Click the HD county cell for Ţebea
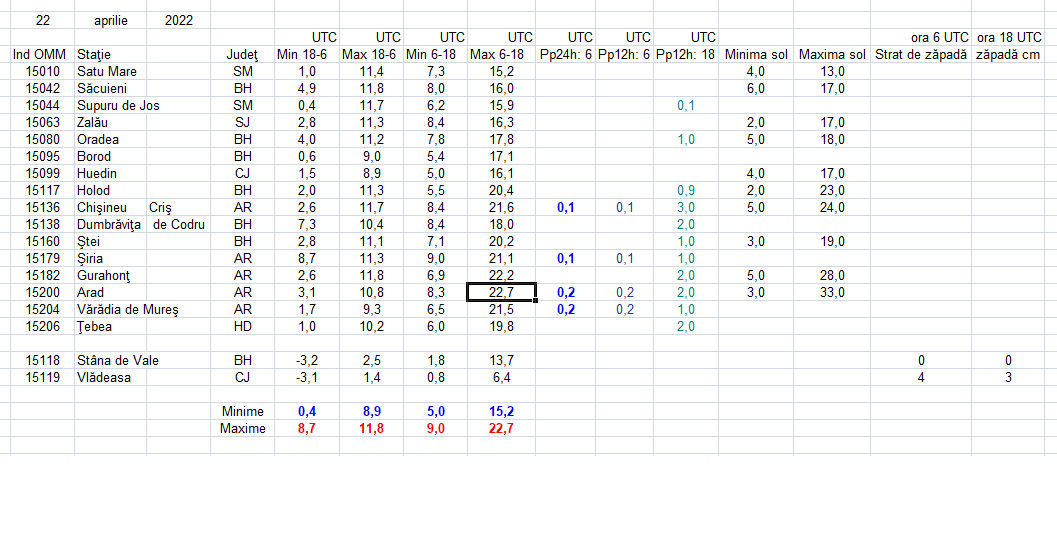1057x540 pixels. [x=243, y=327]
